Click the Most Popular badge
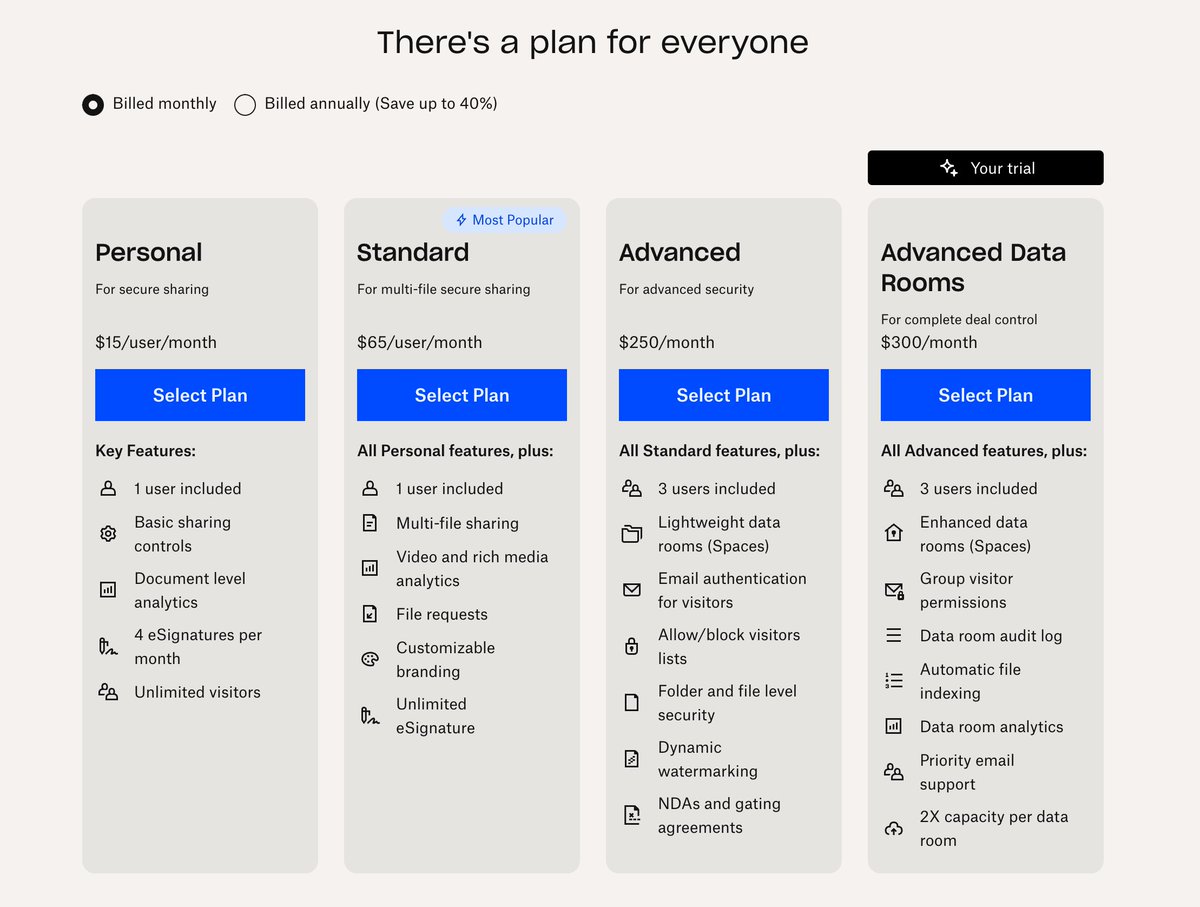The height and width of the screenshot is (907, 1200). click(504, 220)
